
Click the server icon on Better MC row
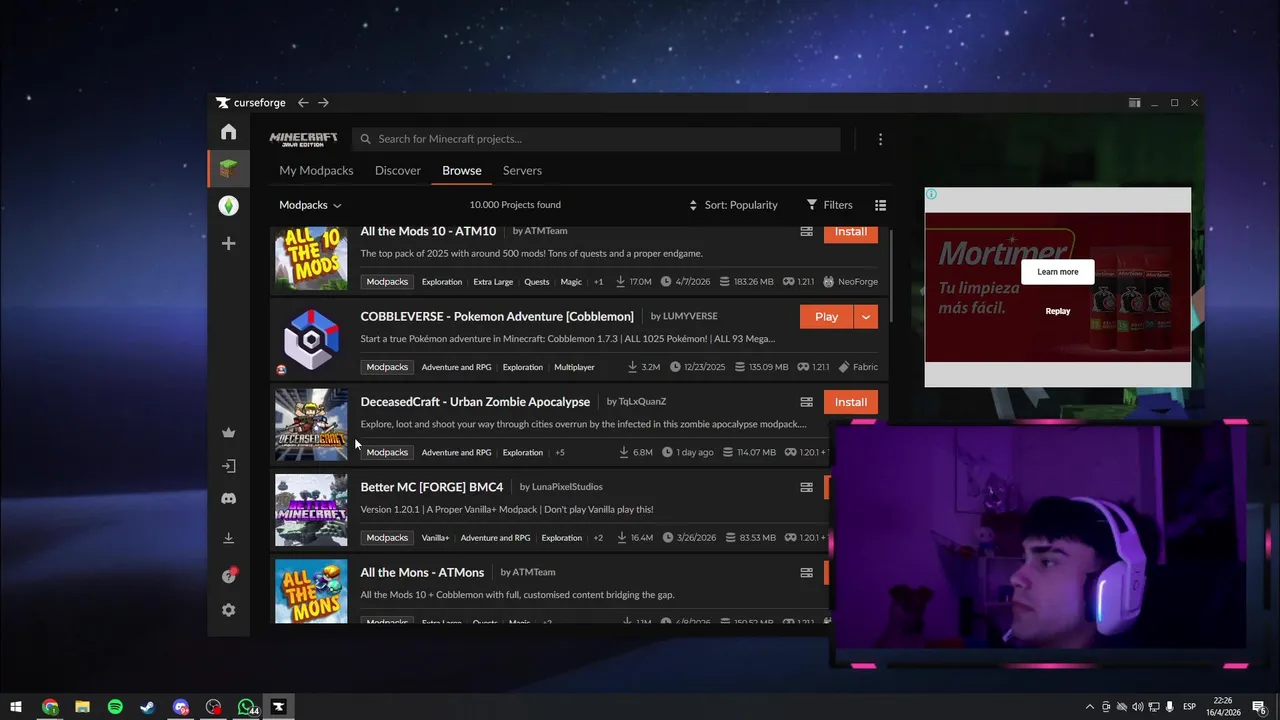tap(806, 488)
